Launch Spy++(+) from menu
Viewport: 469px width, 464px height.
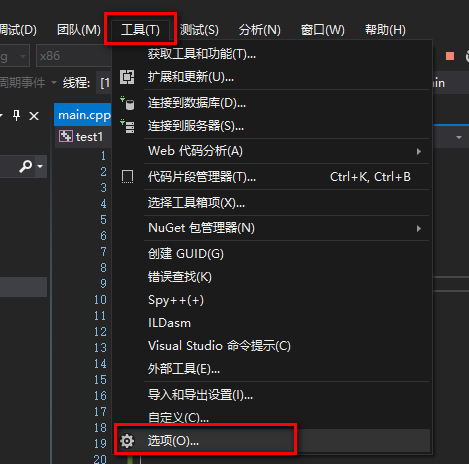[x=272, y=300]
